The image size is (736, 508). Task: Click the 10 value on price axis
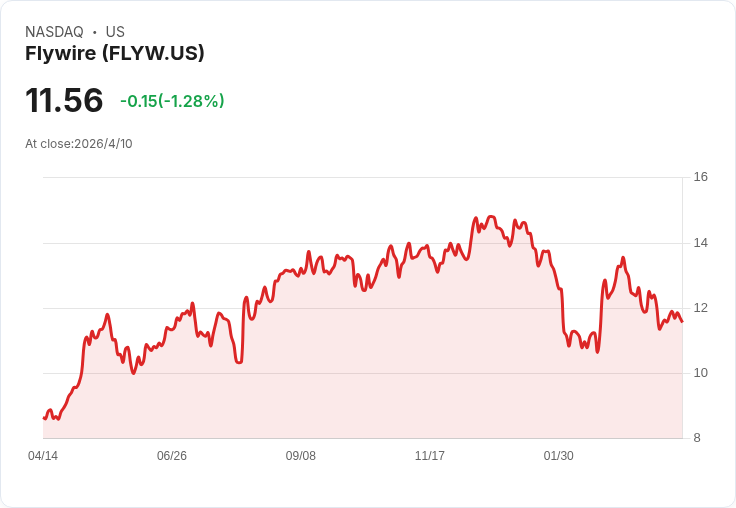(701, 373)
